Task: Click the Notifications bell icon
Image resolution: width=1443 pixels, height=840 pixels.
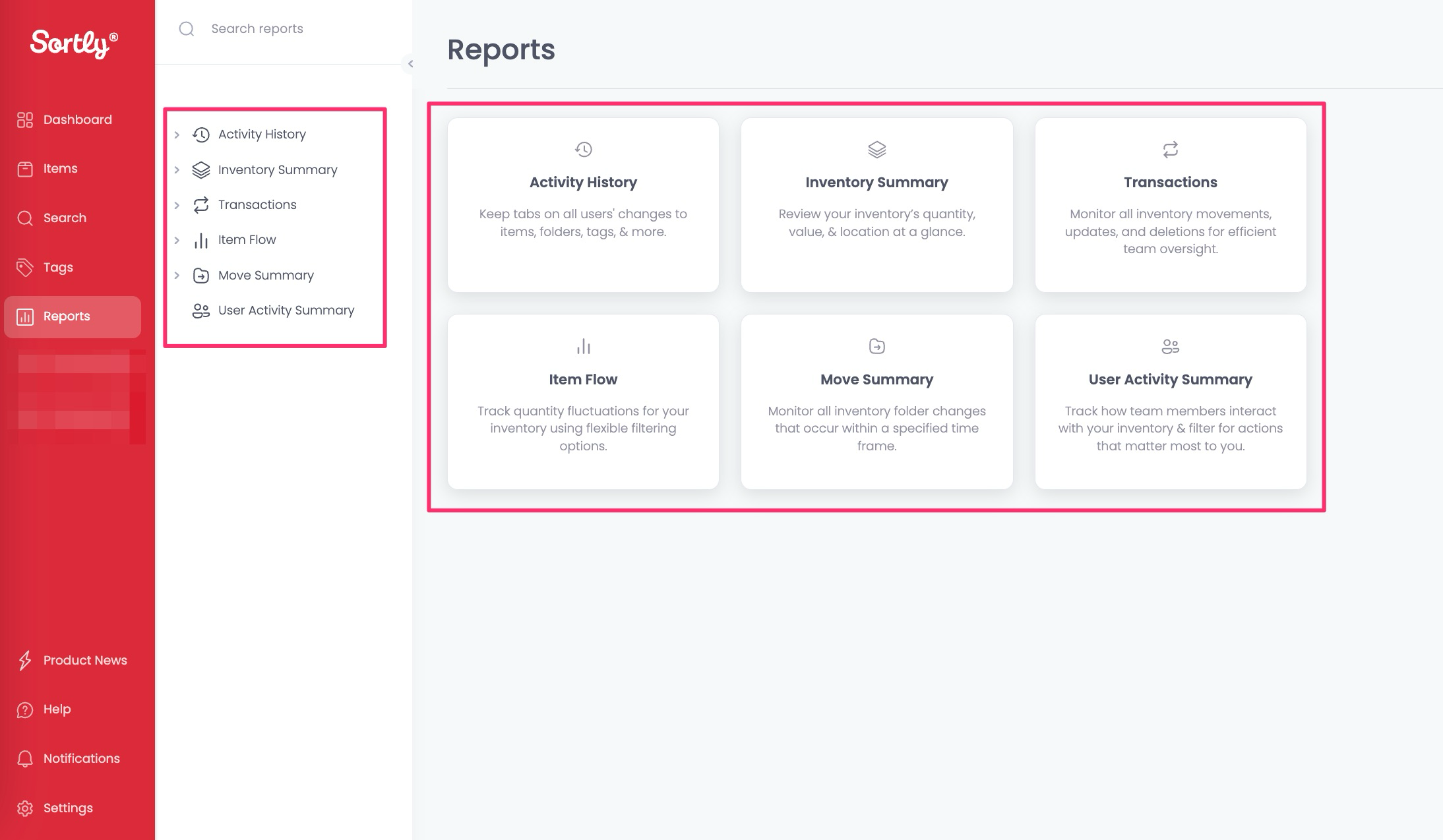Action: click(25, 758)
